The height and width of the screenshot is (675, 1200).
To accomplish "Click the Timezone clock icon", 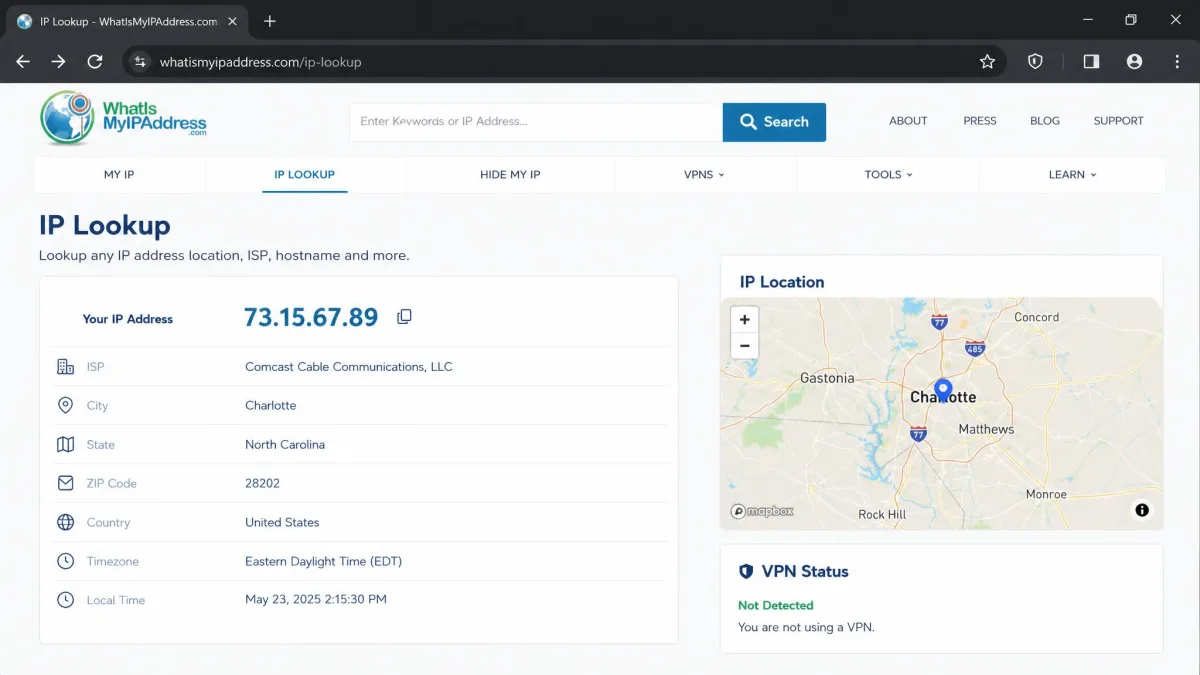I will [x=65, y=561].
